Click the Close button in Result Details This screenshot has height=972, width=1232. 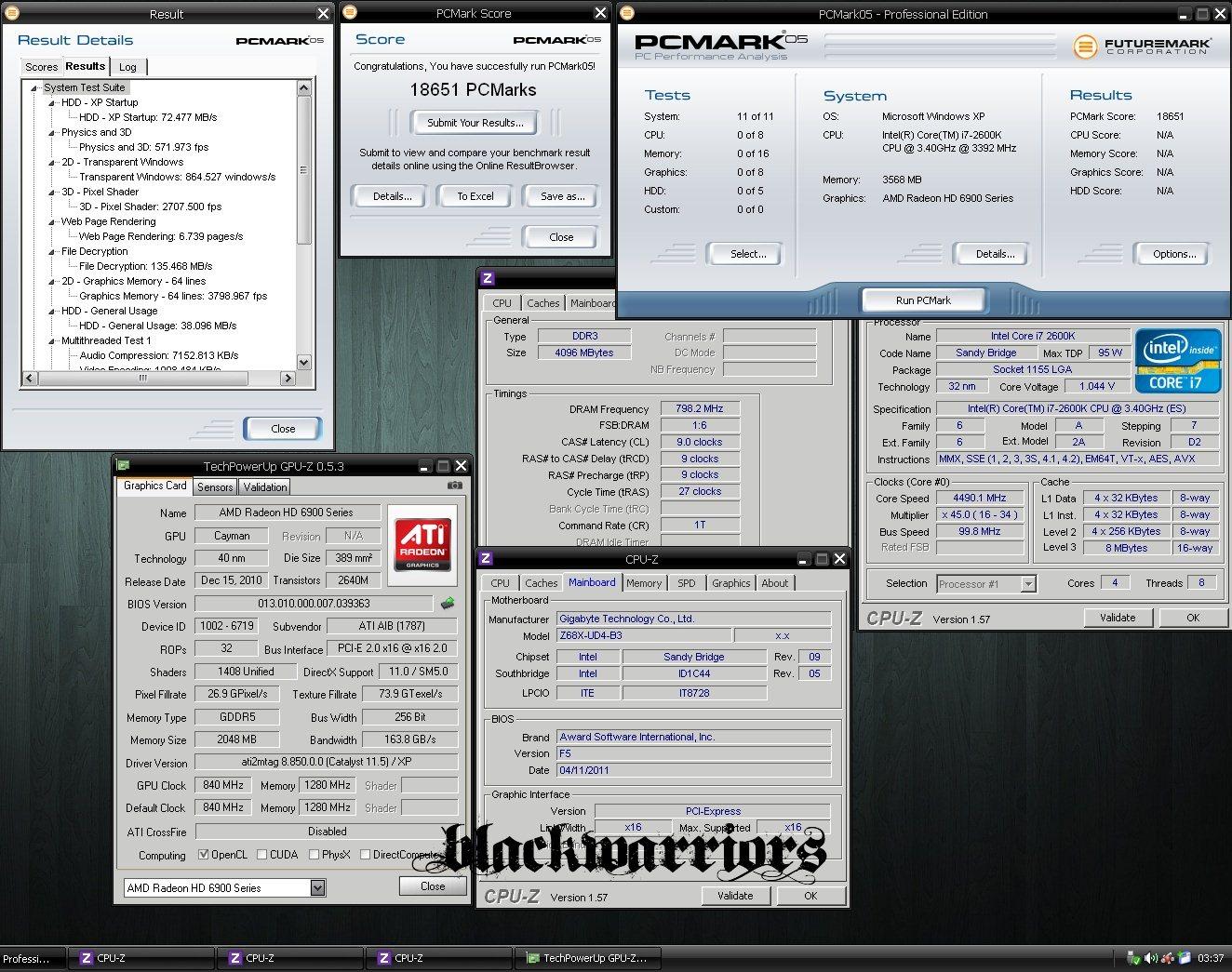pos(283,429)
